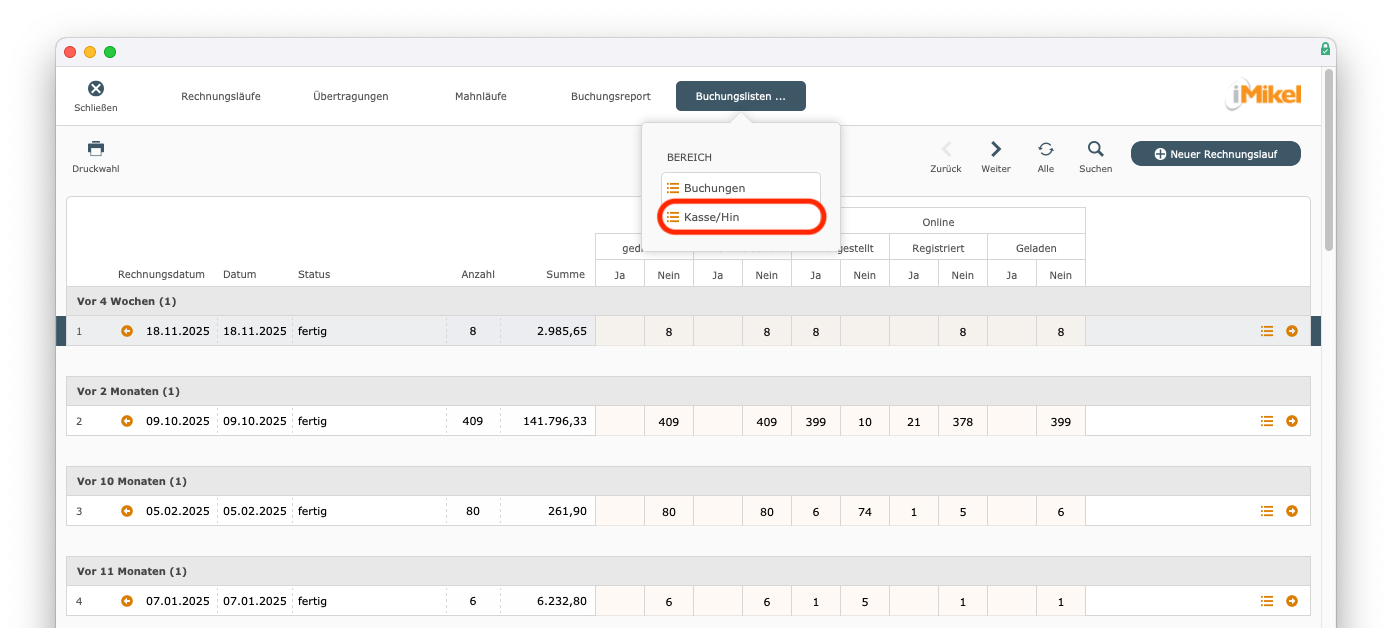
Task: Click the Zurück back arrow
Action: [946, 149]
